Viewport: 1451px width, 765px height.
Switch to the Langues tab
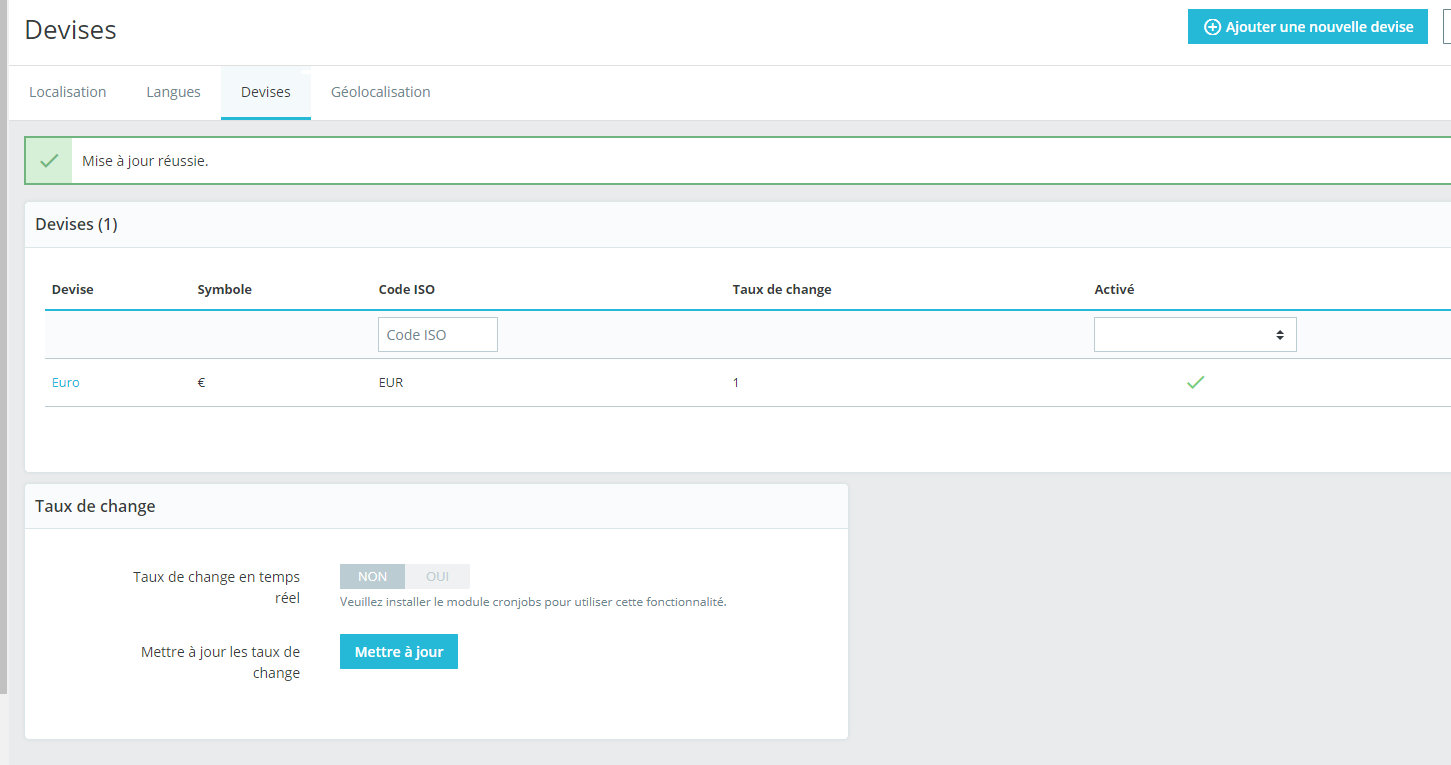click(173, 92)
